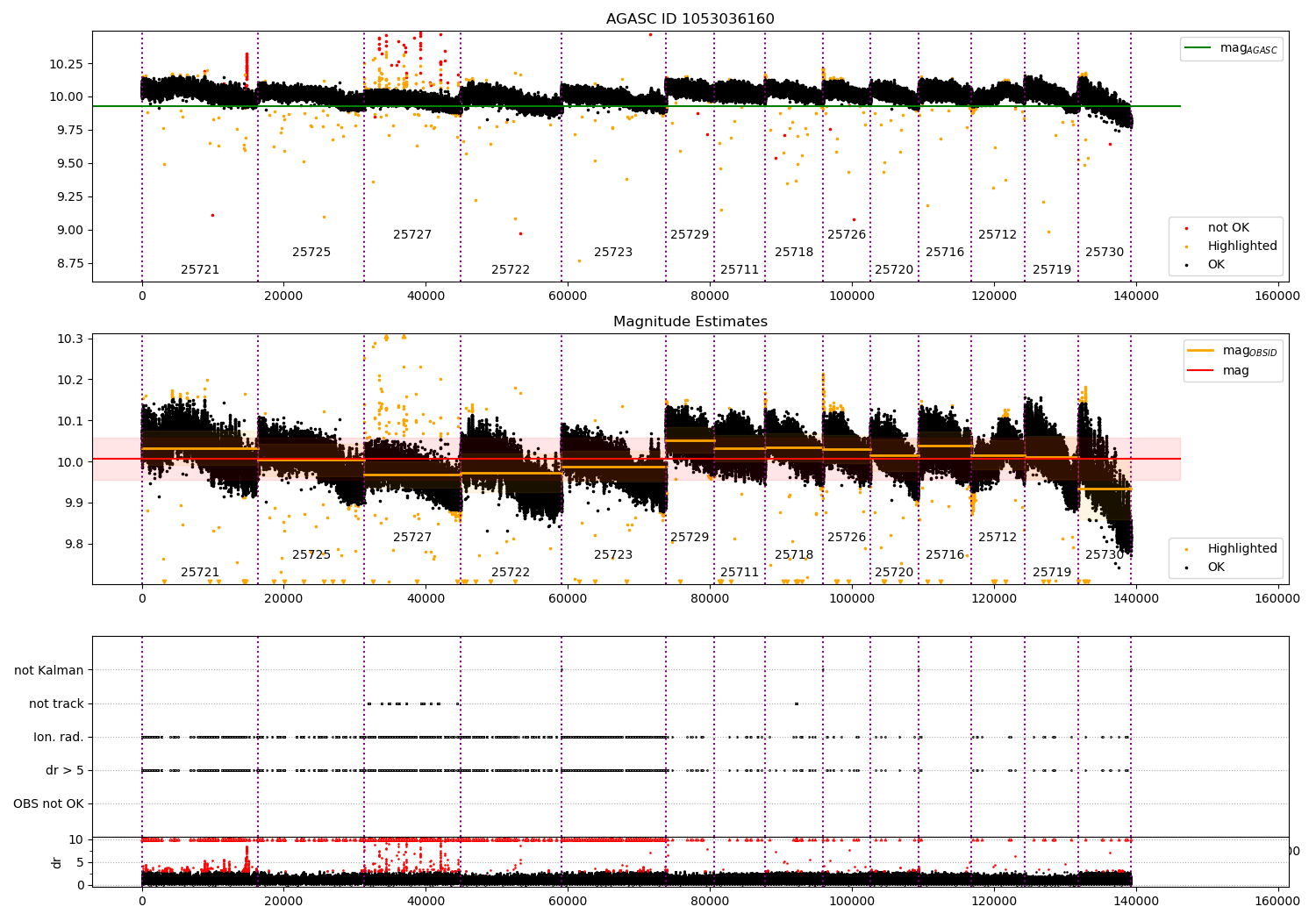This screenshot has height=921, width=1316.
Task: Click label 25726 in the Magnitude Estimates plot
Action: (x=847, y=538)
